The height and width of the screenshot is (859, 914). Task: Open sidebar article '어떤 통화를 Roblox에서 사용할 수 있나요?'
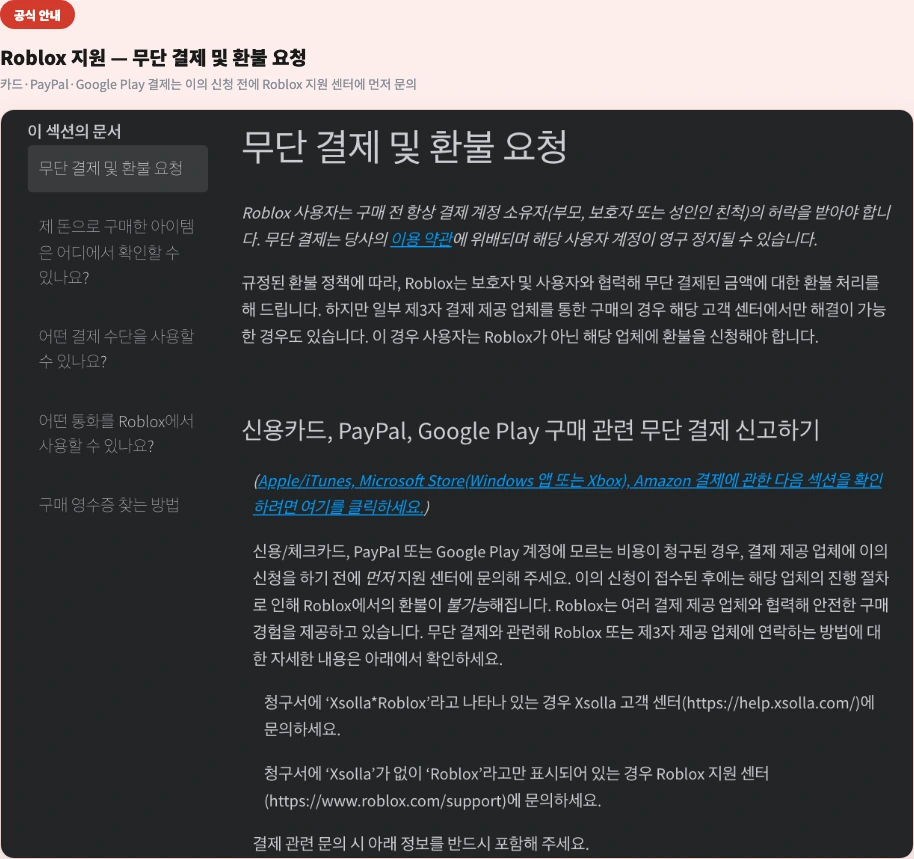click(118, 433)
